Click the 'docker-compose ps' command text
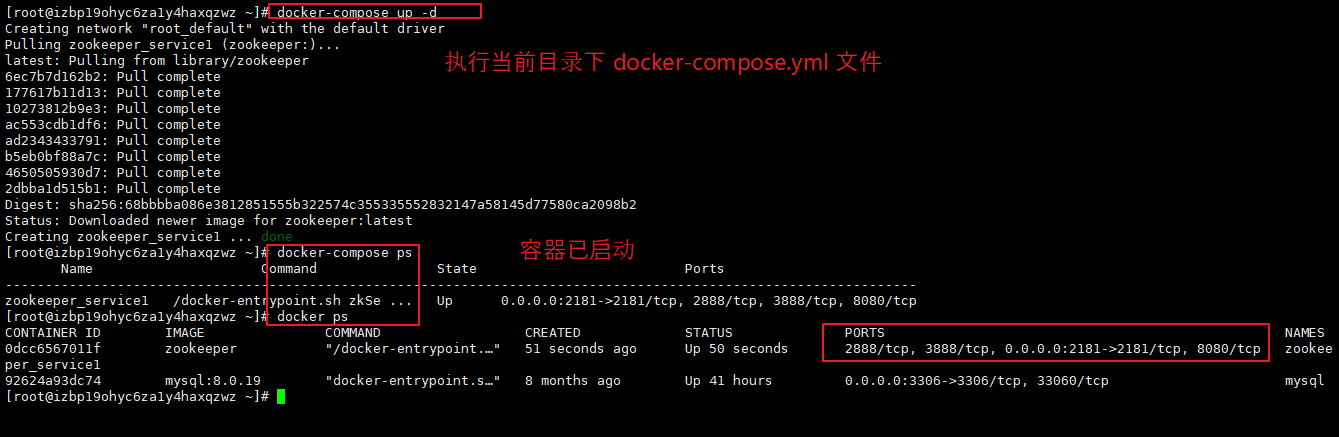1339x437 pixels. pyautogui.click(x=345, y=253)
